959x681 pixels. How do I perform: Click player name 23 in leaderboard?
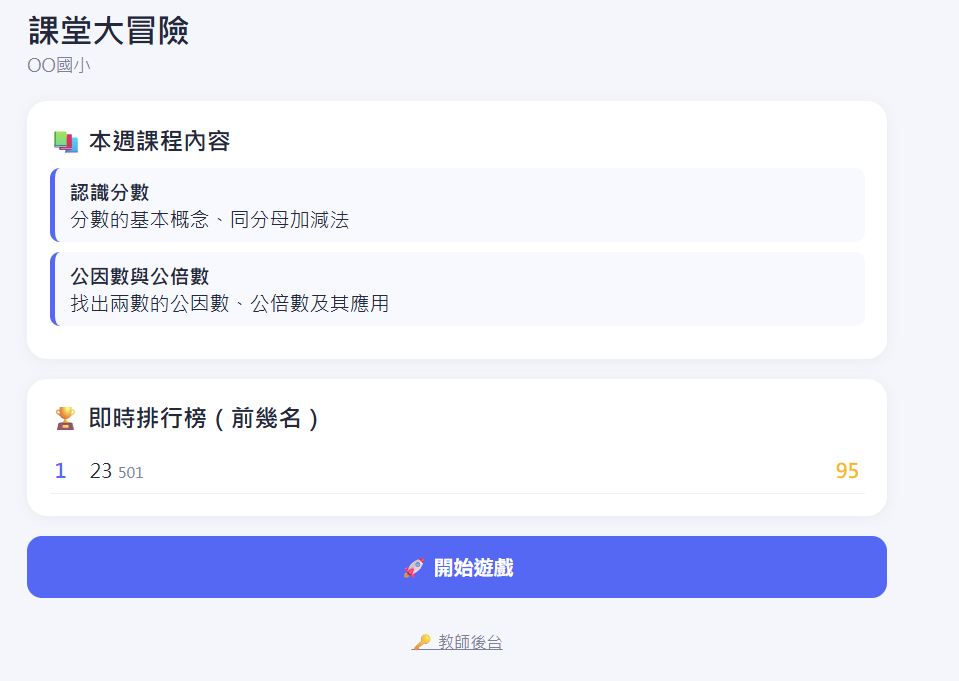101,471
